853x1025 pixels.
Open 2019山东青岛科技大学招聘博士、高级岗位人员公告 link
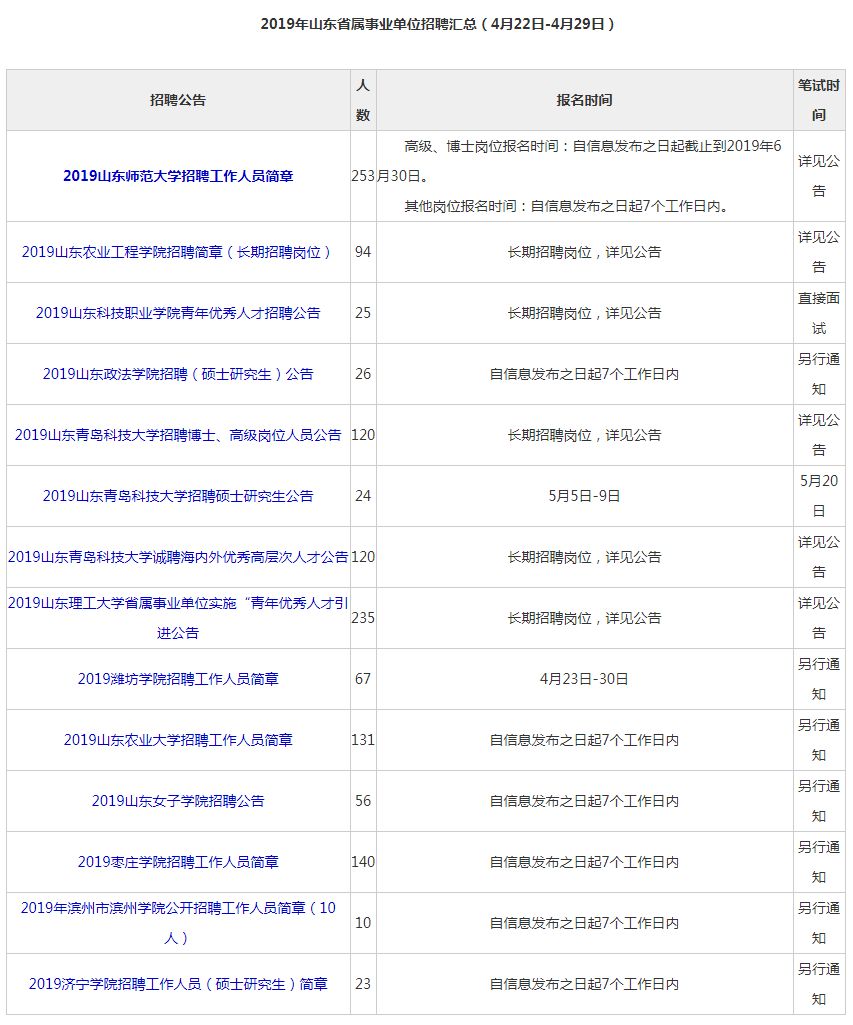pyautogui.click(x=178, y=435)
